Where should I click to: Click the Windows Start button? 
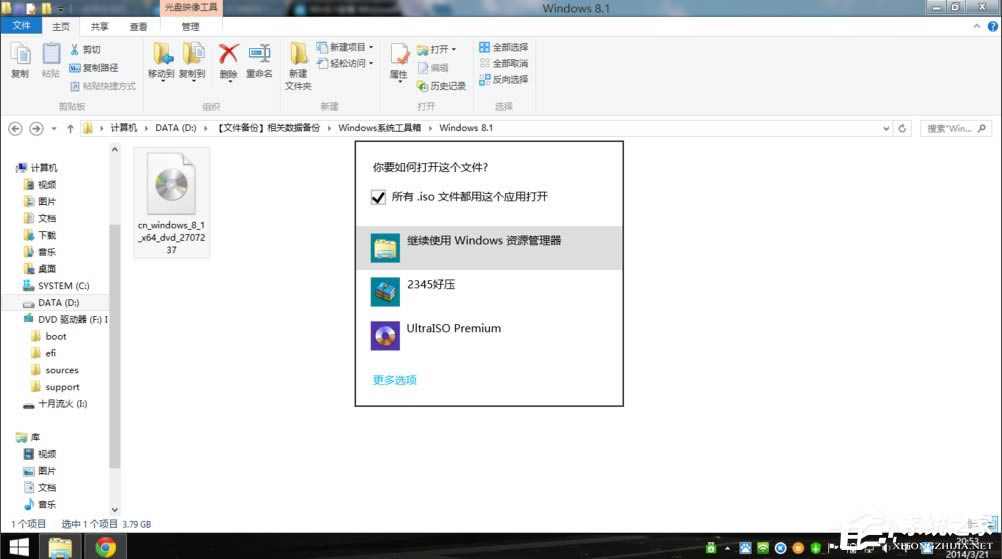[19, 547]
